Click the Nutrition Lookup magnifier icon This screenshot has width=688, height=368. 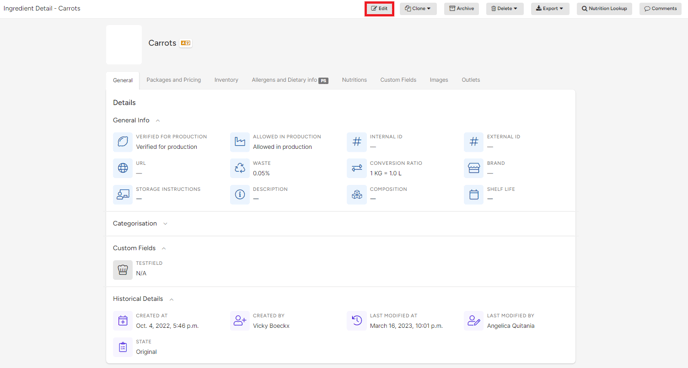click(x=584, y=9)
